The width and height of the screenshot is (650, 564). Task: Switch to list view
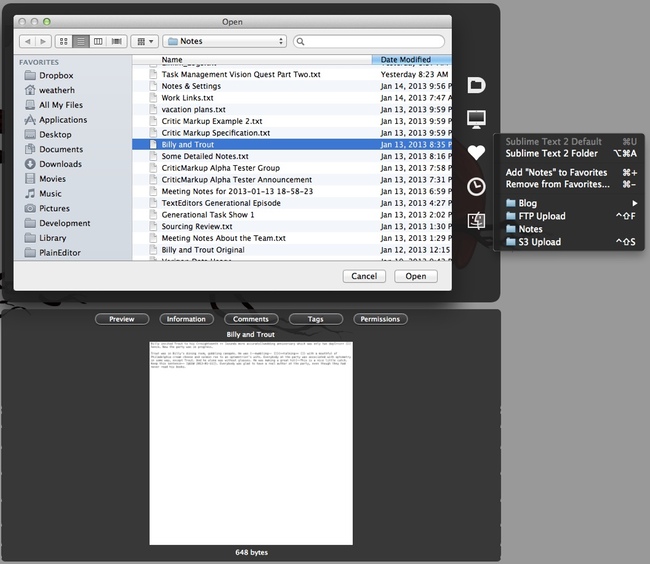coord(81,41)
